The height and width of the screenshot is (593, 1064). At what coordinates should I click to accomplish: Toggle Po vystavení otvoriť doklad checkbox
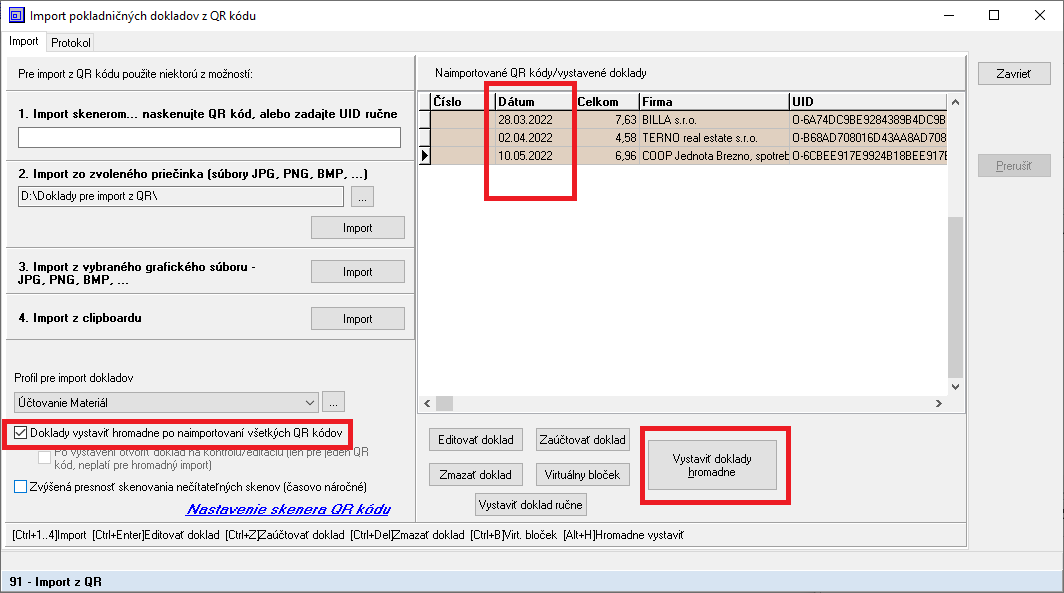point(45,457)
